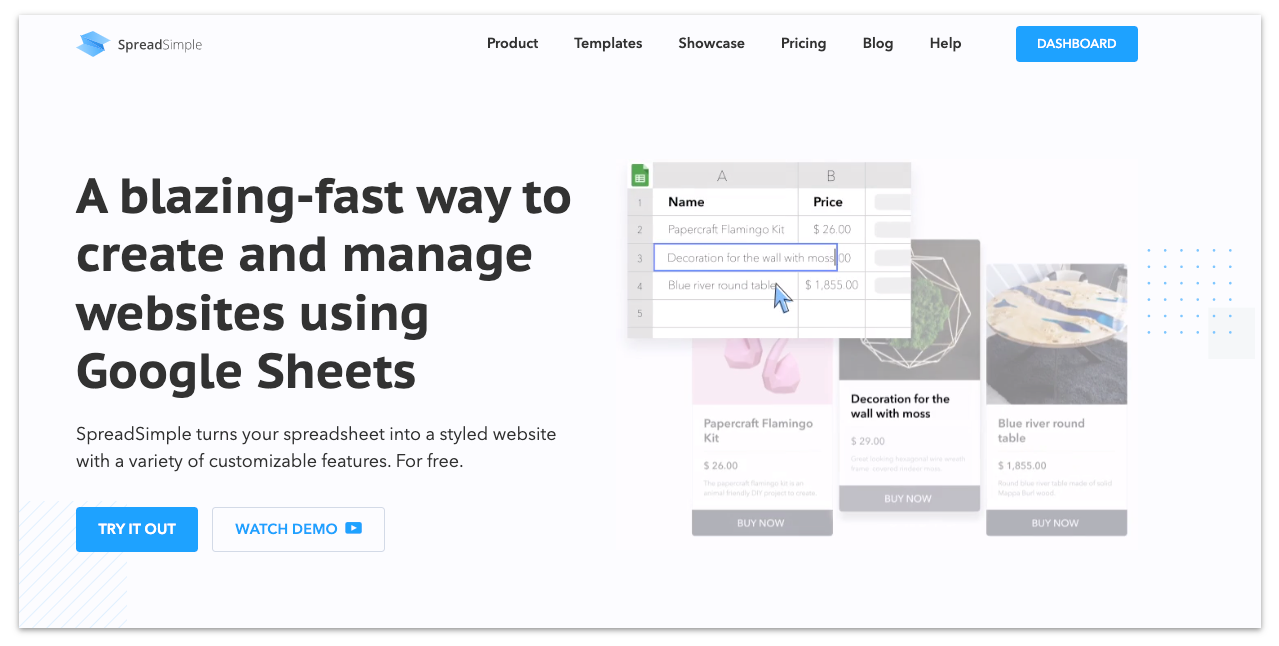Click the TRY IT OUT button
This screenshot has width=1279, height=646.
coord(136,529)
